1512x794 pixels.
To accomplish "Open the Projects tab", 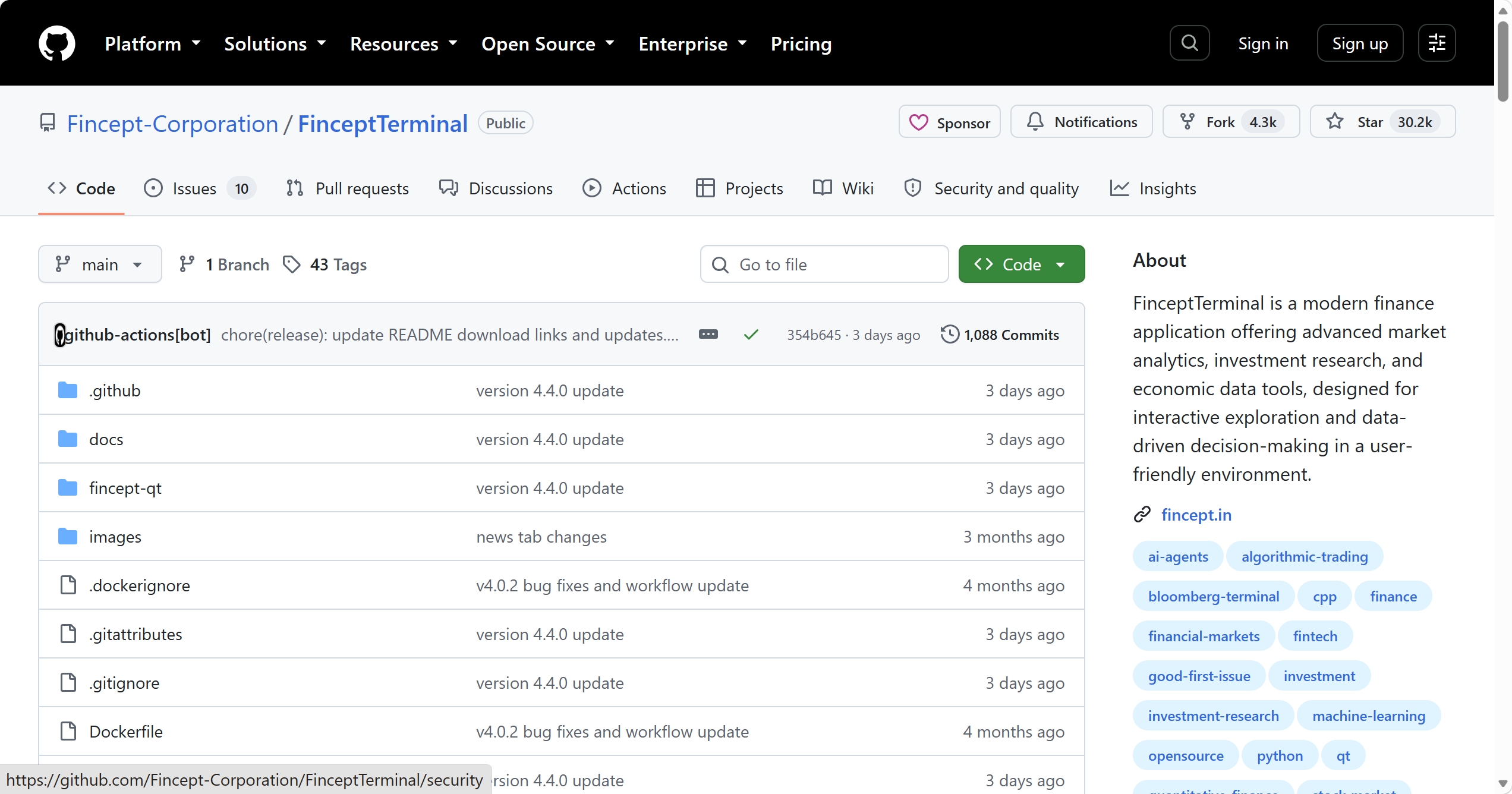I will click(x=739, y=188).
